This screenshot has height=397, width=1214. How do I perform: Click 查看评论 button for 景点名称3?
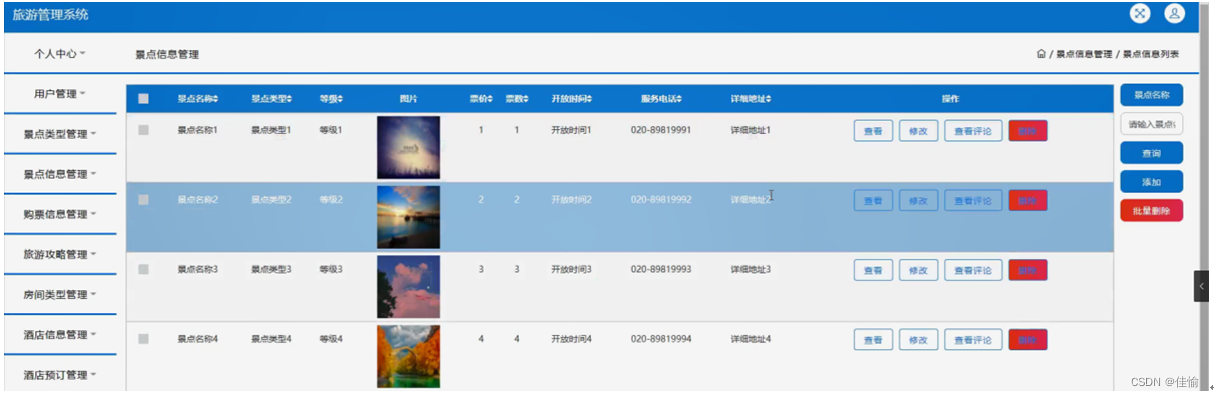973,270
